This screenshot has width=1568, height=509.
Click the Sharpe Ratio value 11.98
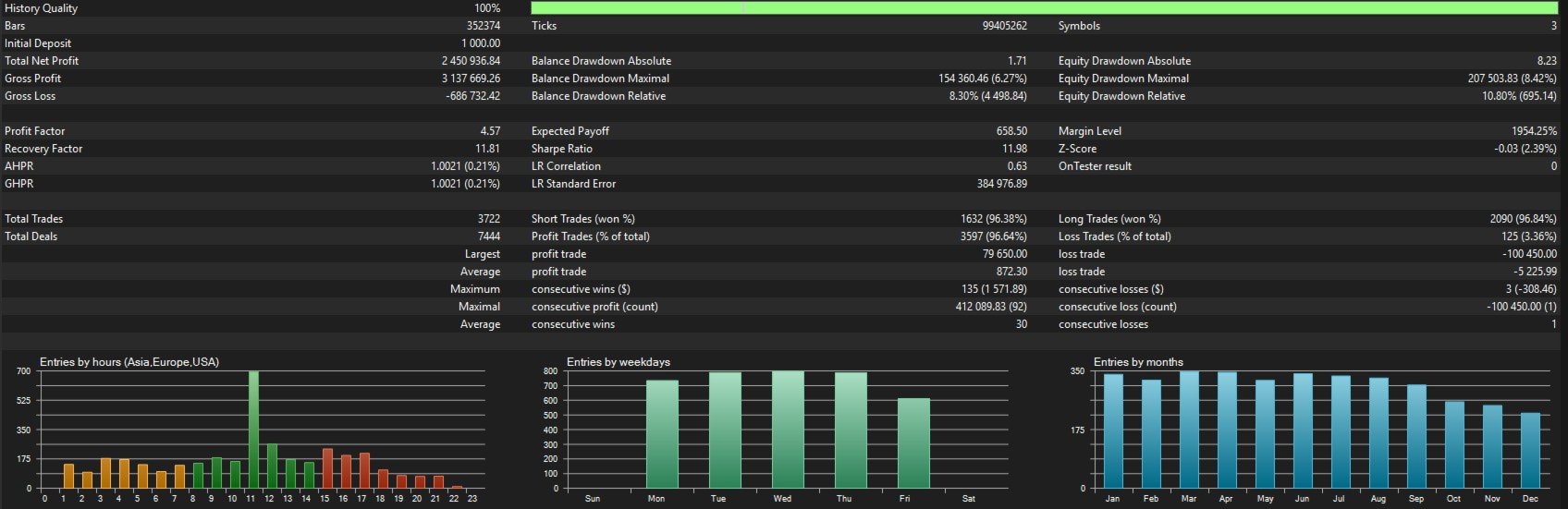[1014, 149]
